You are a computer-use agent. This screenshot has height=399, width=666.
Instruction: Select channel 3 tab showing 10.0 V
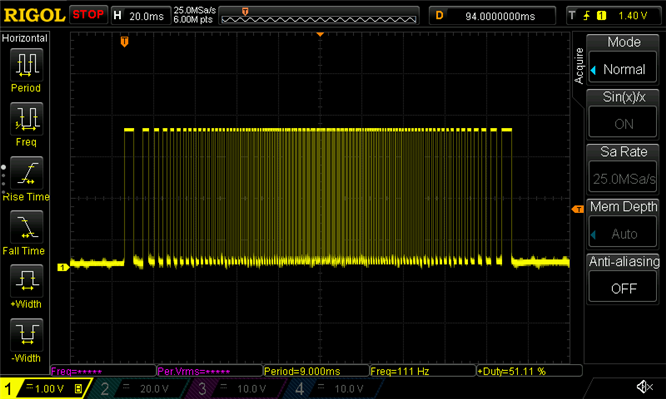(238, 388)
